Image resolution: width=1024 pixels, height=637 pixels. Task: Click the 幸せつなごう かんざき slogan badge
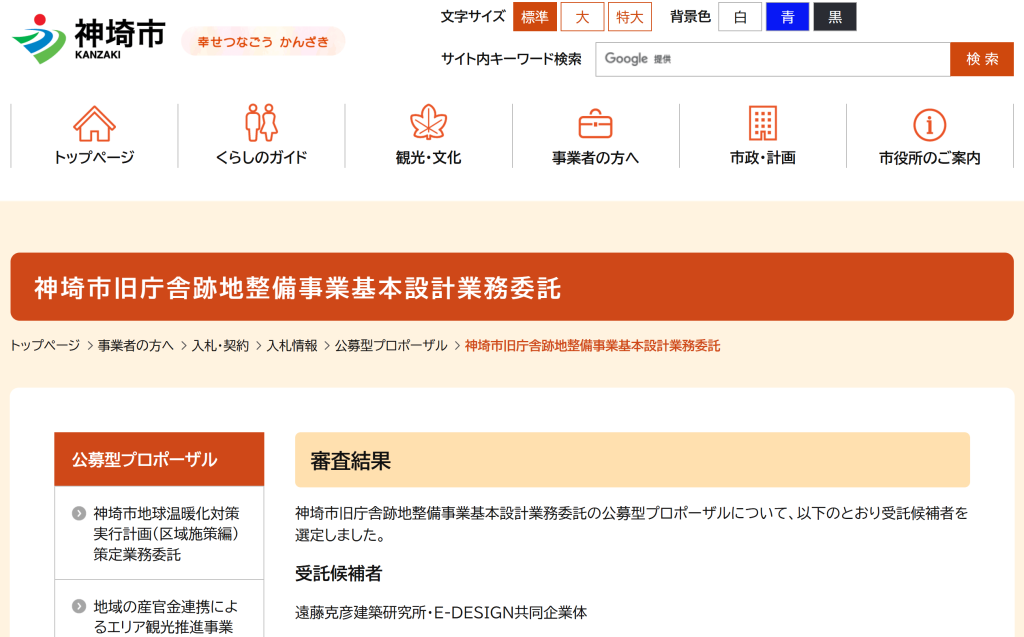tap(262, 42)
